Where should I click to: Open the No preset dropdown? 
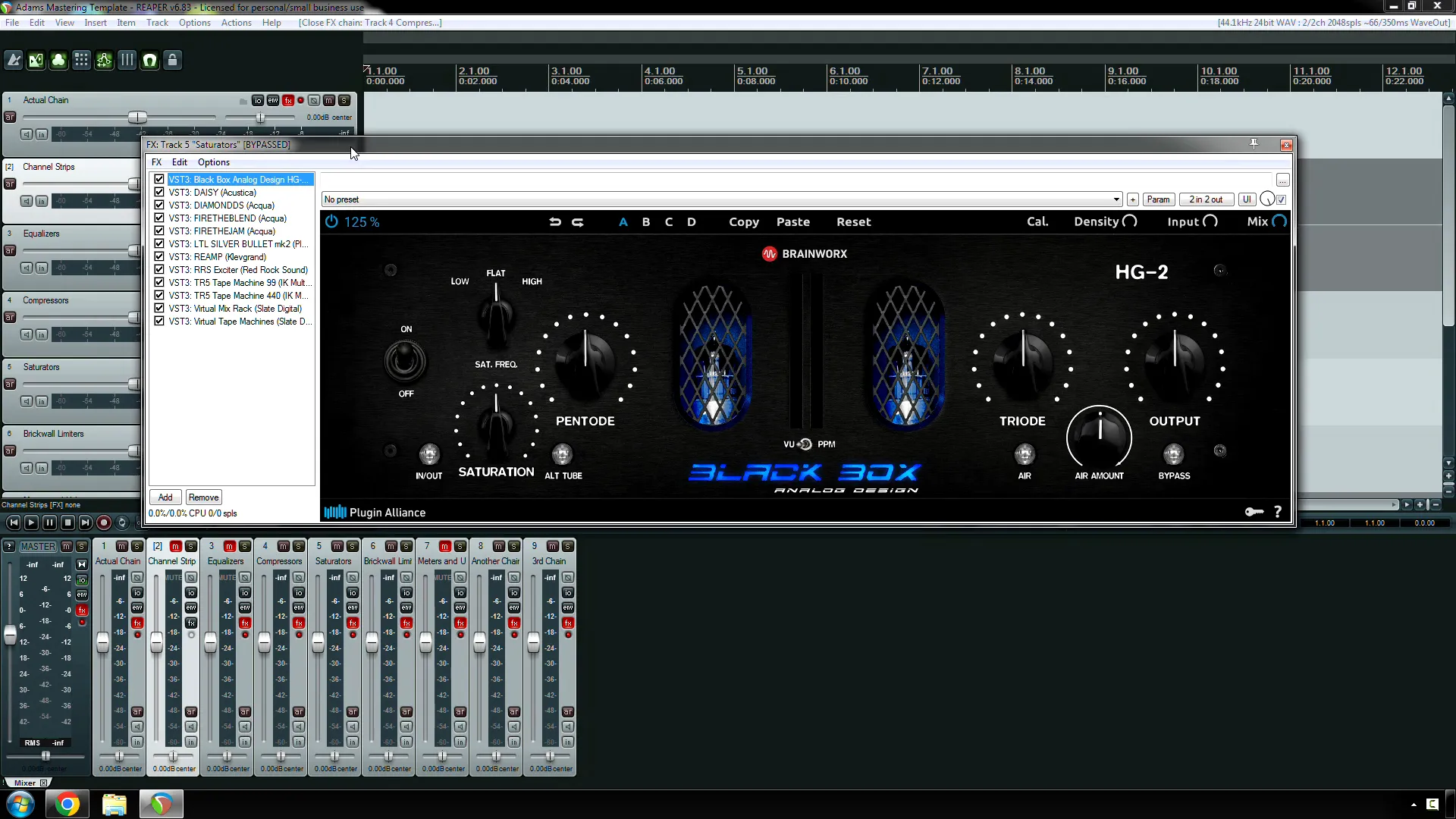click(x=721, y=199)
